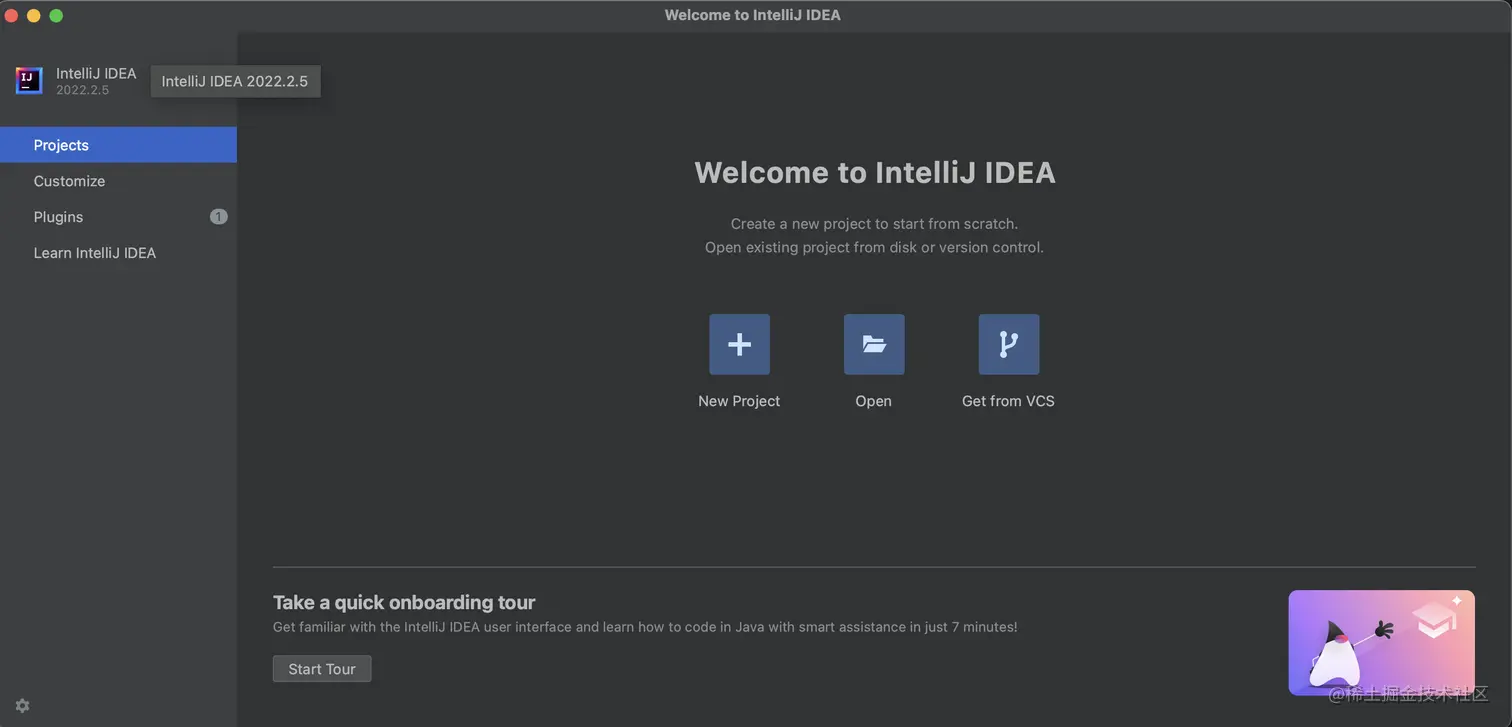Click the Welcome to IntelliJ IDEA heading
Screen dimensions: 1512x727
pyautogui.click(x=875, y=172)
